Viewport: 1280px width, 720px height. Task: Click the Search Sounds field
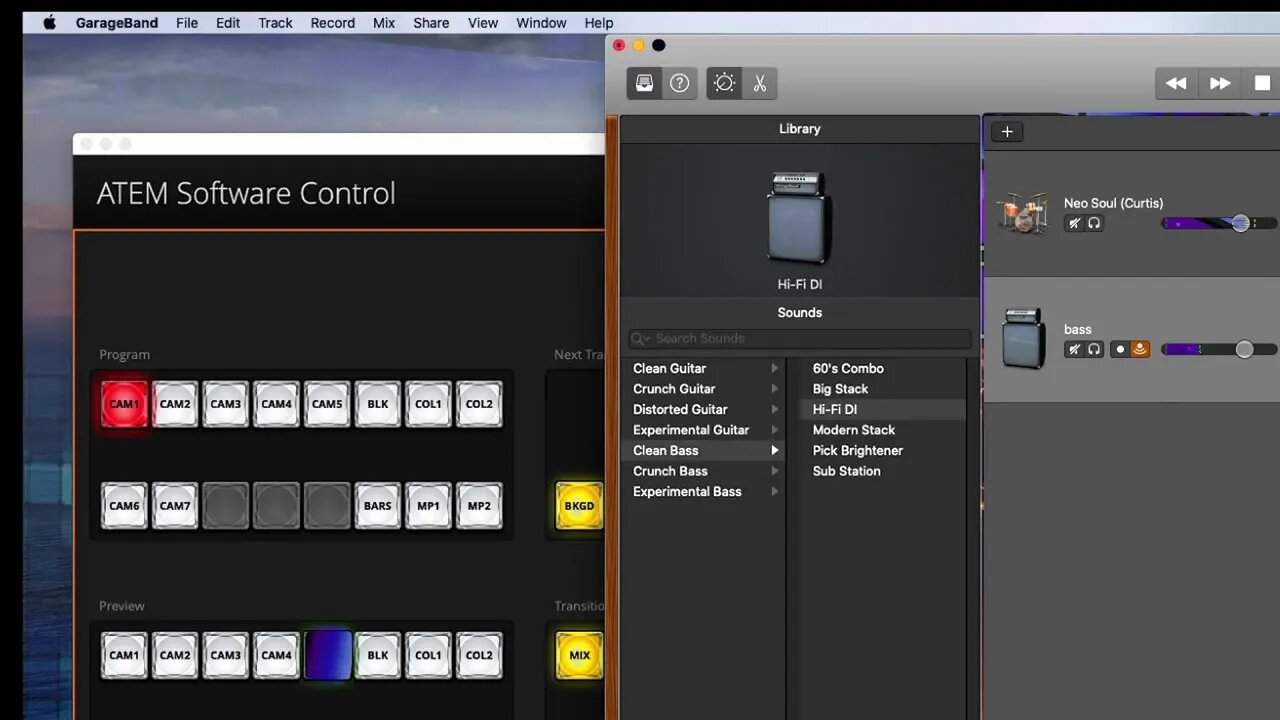click(x=800, y=338)
